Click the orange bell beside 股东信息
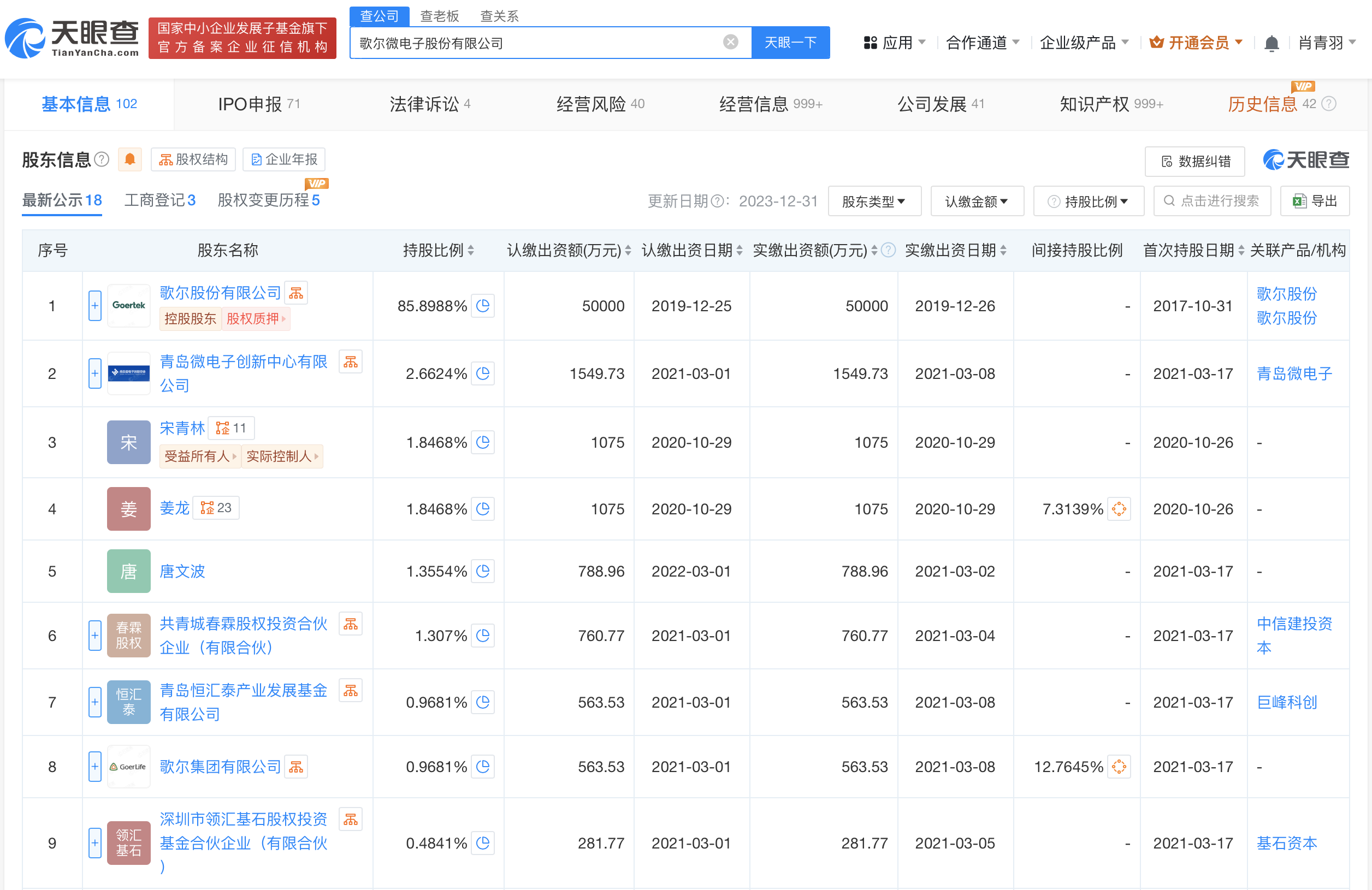The image size is (1372, 890). coord(129,159)
